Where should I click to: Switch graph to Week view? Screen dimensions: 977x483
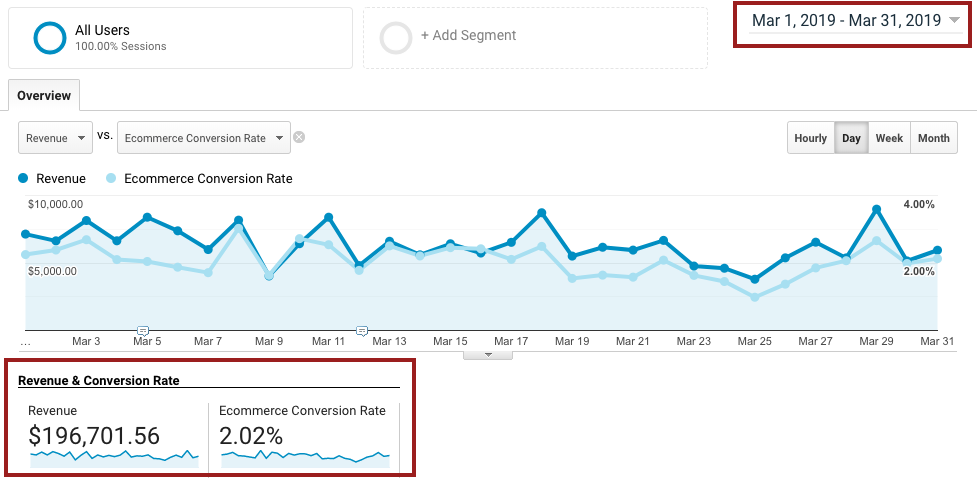(x=889, y=138)
